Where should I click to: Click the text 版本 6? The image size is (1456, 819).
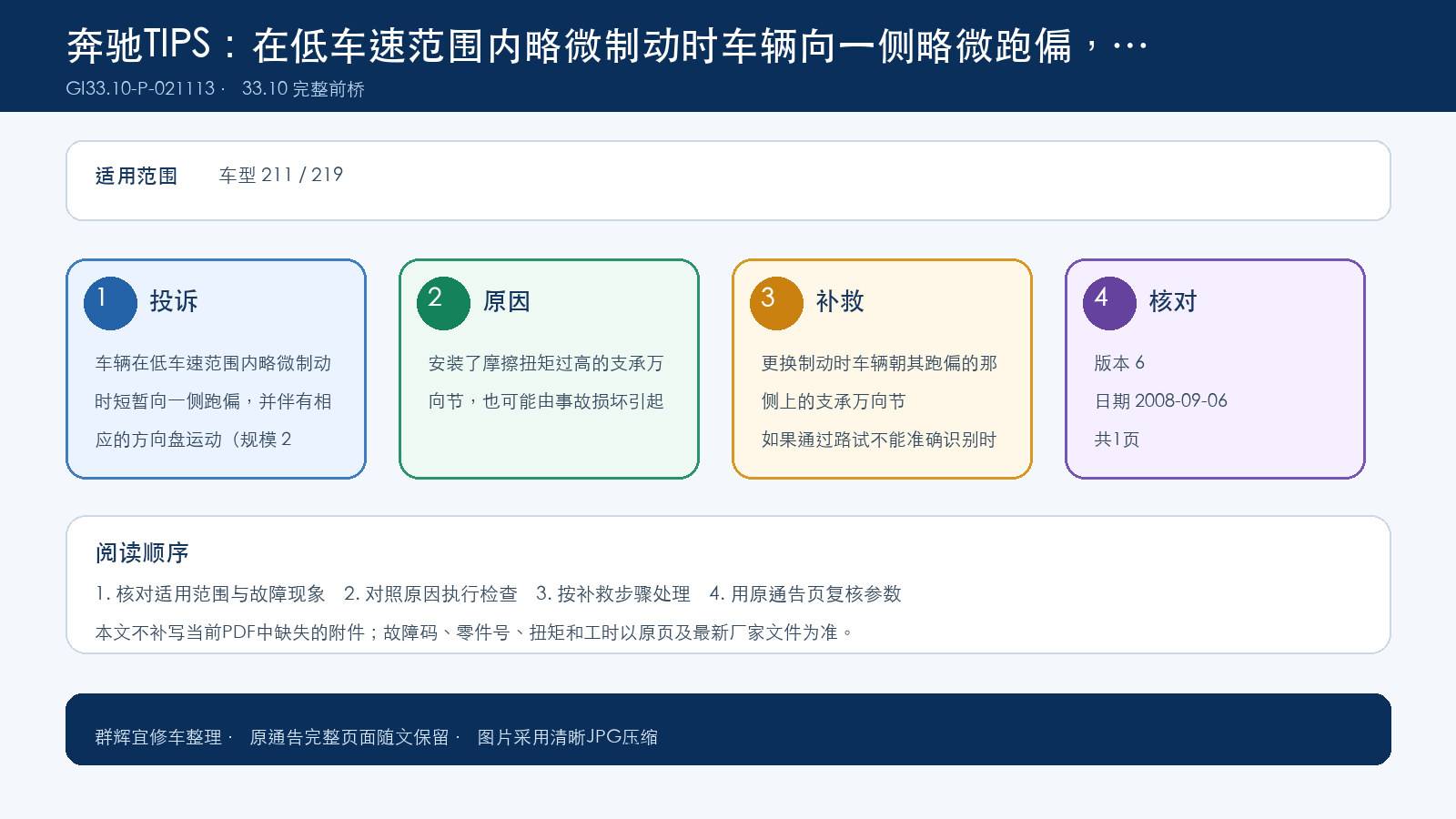coord(1119,363)
